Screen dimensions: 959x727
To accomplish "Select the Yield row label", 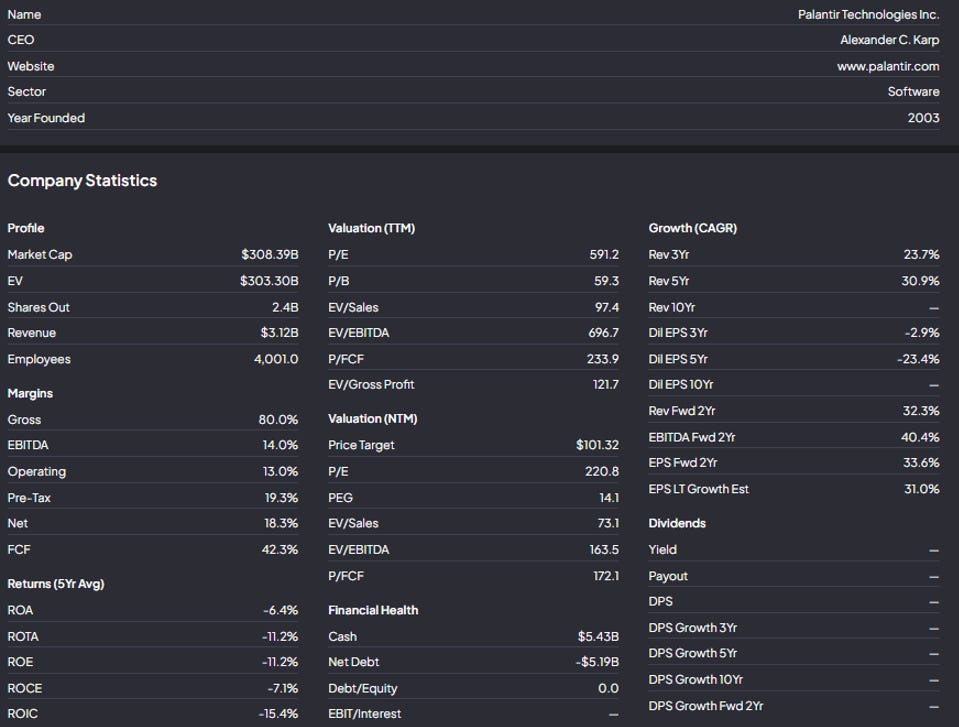I will point(662,550).
